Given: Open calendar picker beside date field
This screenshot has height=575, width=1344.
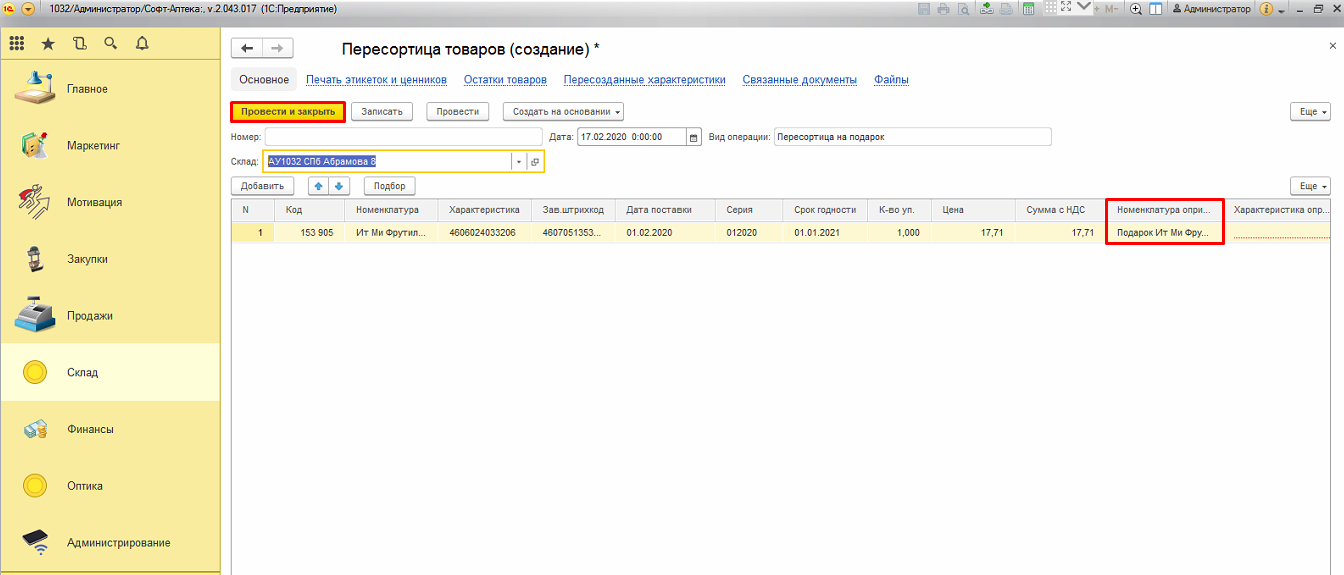Looking at the screenshot, I should click(694, 137).
